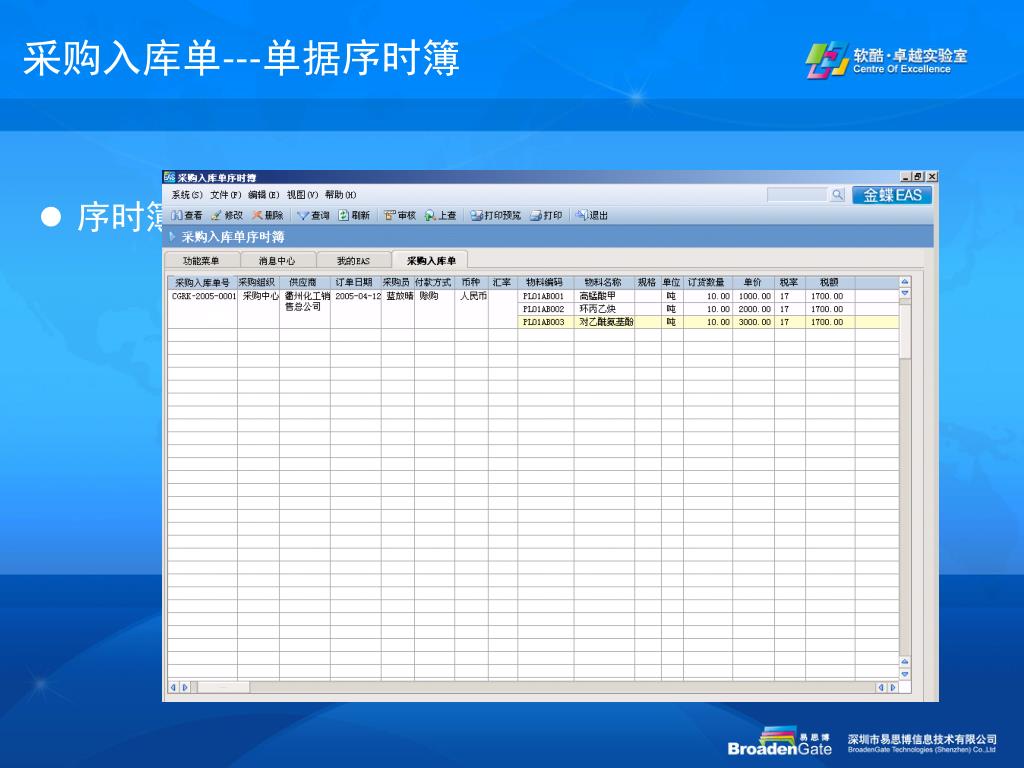The height and width of the screenshot is (768, 1024).
Task: Open the 系统(S) menu
Action: (187, 195)
